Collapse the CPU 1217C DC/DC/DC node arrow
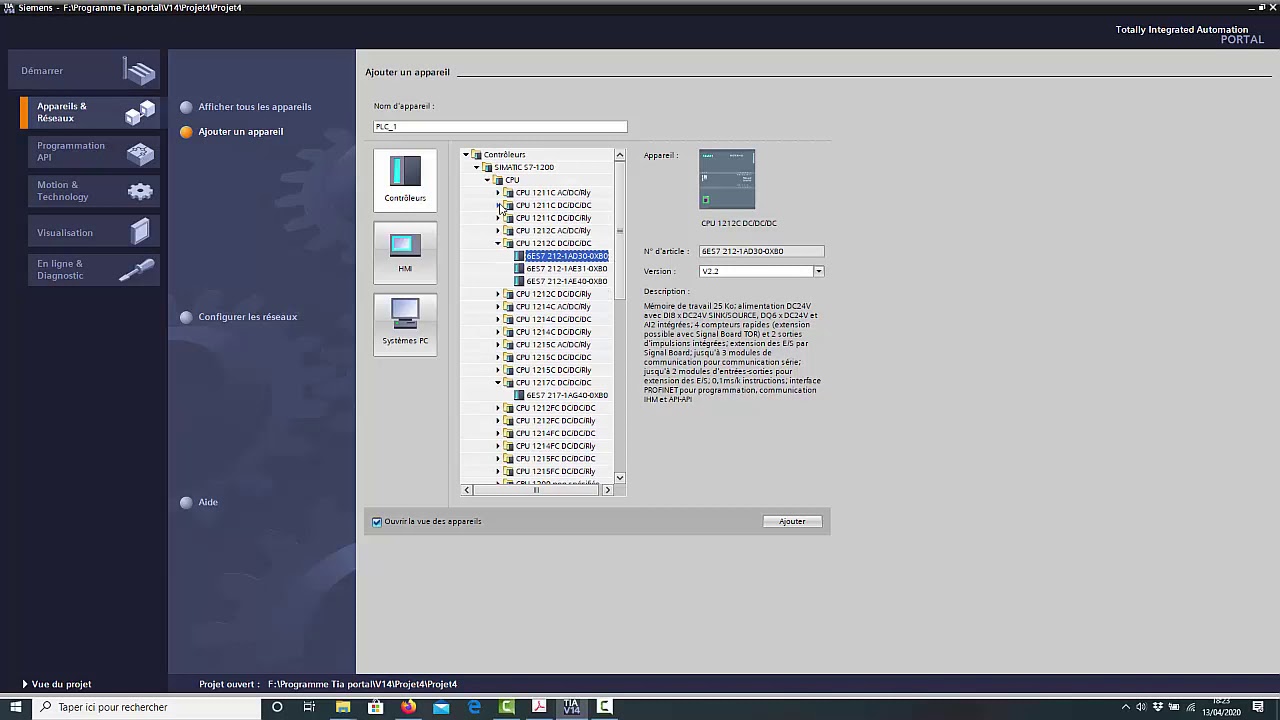 pos(498,383)
